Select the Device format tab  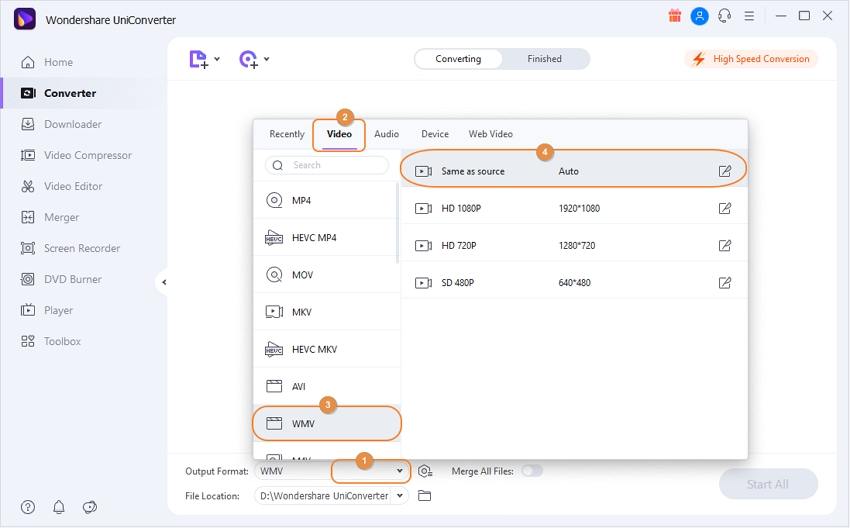click(x=435, y=134)
